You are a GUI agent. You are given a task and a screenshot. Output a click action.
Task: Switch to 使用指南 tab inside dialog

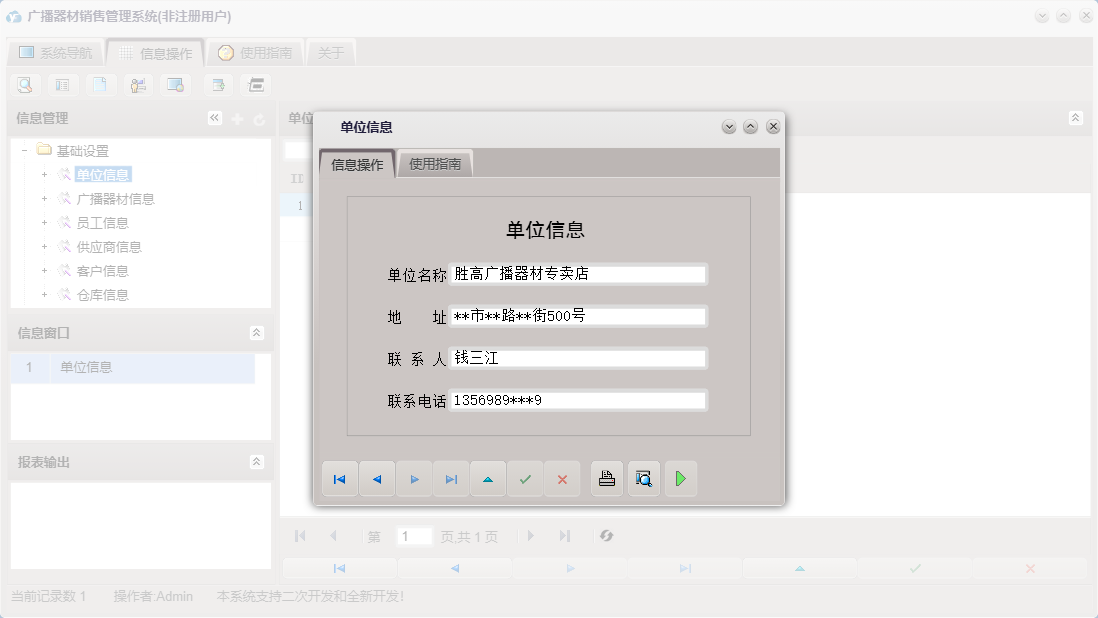click(x=437, y=163)
